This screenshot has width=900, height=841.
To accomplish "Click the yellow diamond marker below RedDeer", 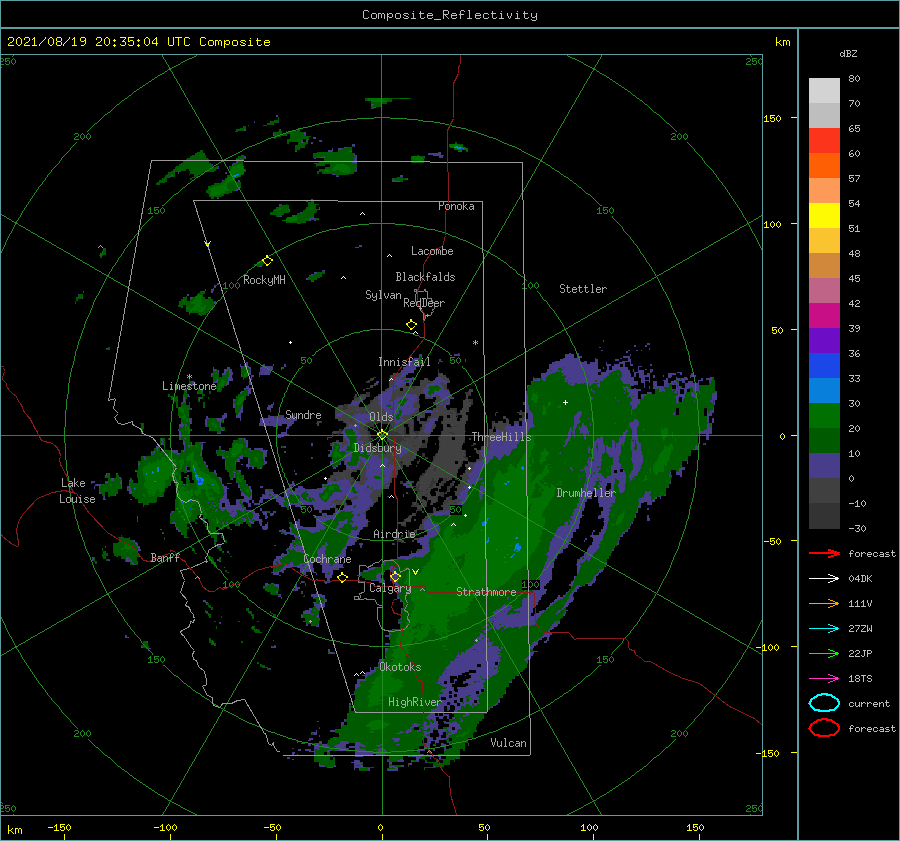I will (x=412, y=325).
